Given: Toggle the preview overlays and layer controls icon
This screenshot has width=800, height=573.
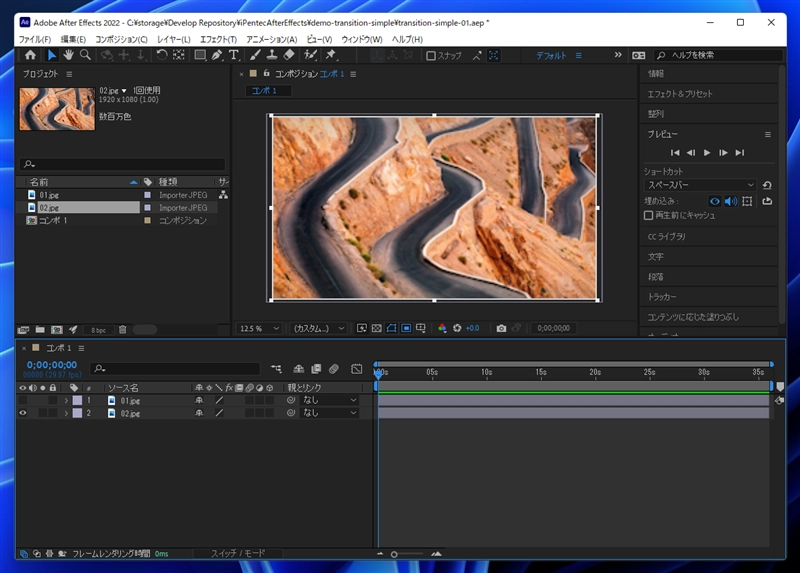Looking at the screenshot, I should [747, 201].
